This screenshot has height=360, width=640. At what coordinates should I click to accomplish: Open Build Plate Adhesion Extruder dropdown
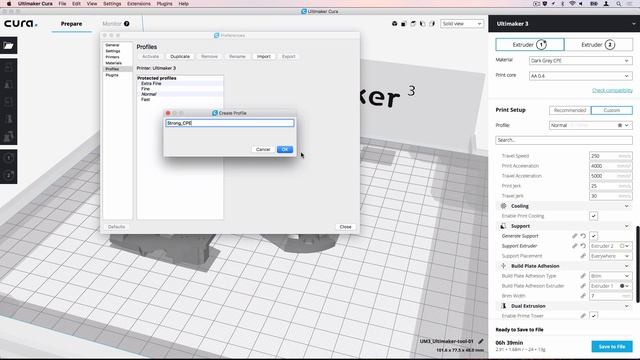click(x=611, y=286)
